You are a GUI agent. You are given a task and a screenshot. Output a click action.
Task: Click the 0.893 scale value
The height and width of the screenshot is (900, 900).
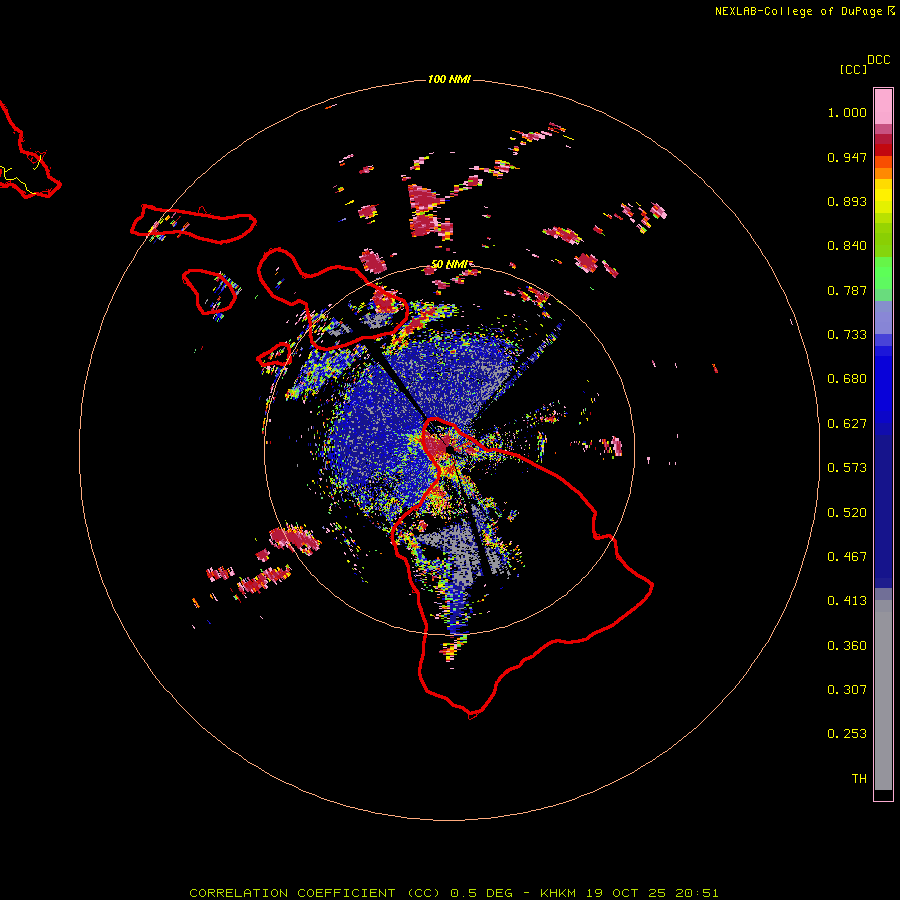(847, 201)
